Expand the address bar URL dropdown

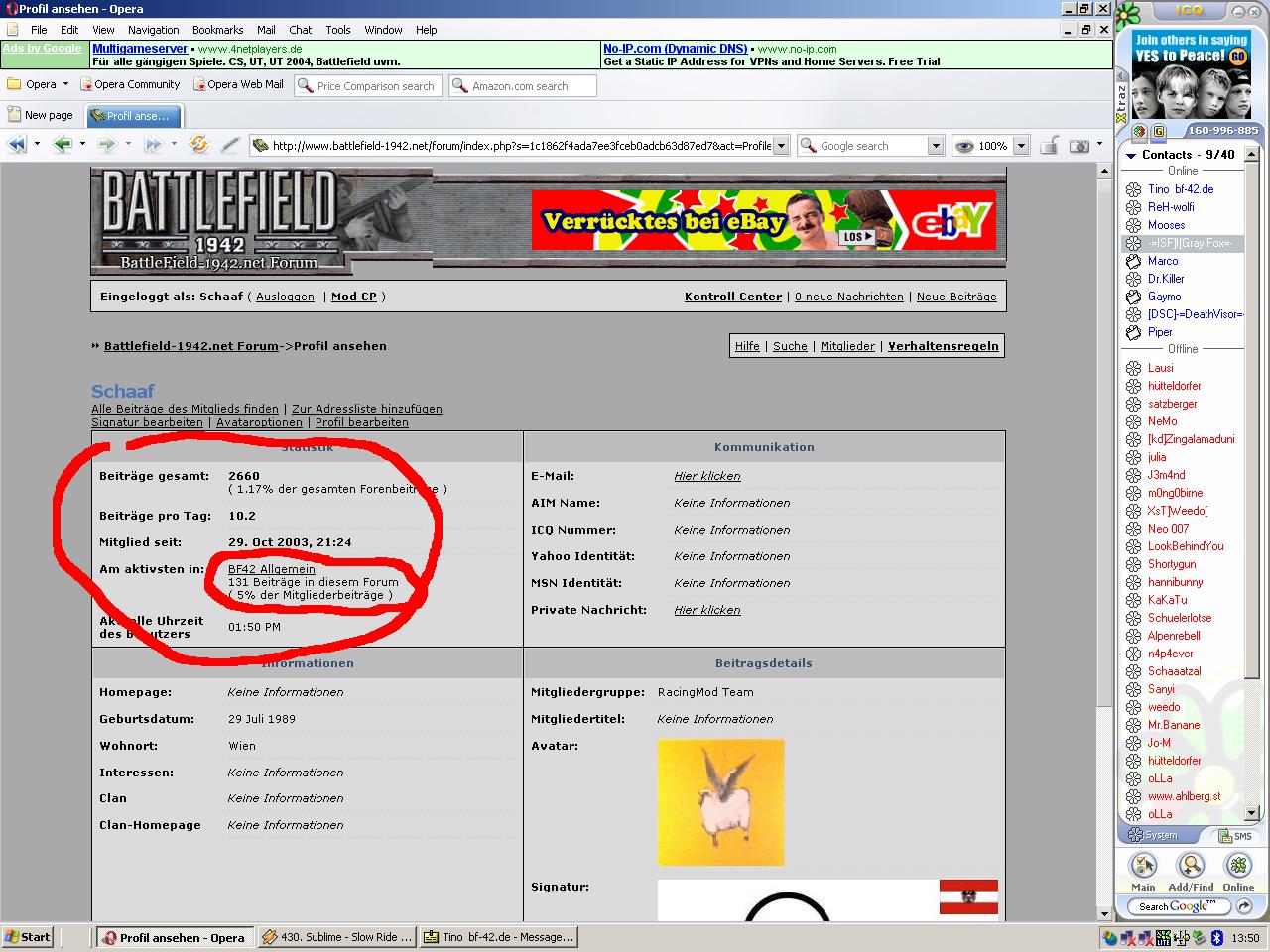pos(781,146)
